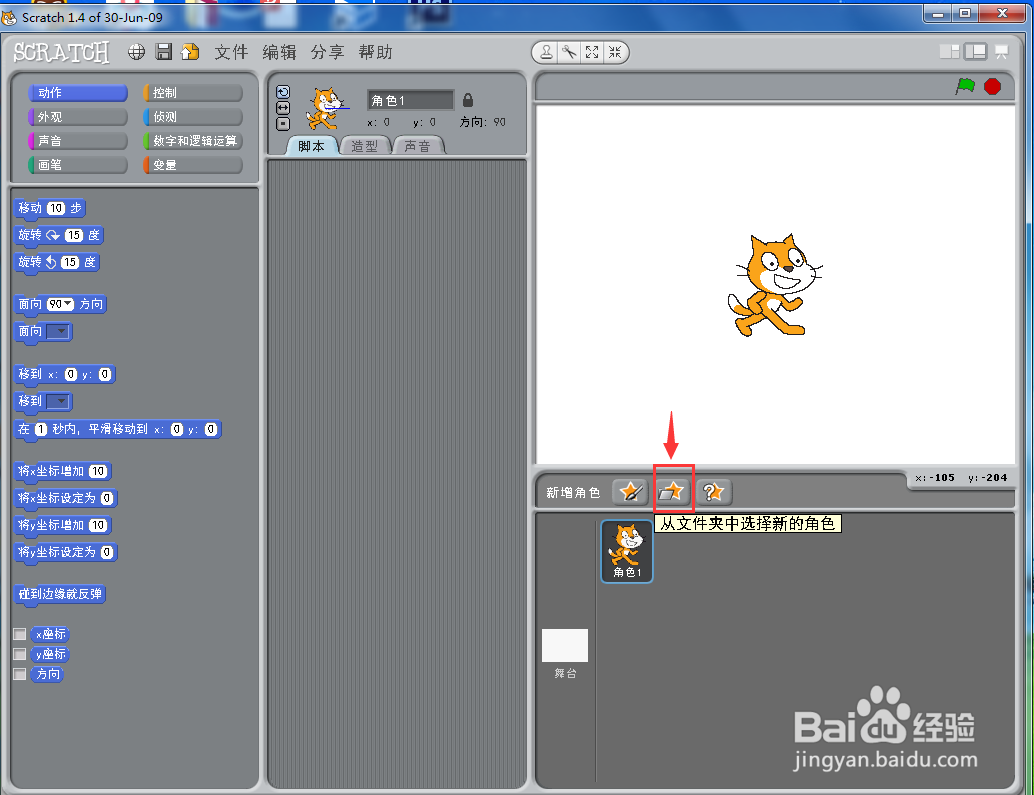Choose new sprite from file folder
1034x795 pixels.
tap(672, 492)
